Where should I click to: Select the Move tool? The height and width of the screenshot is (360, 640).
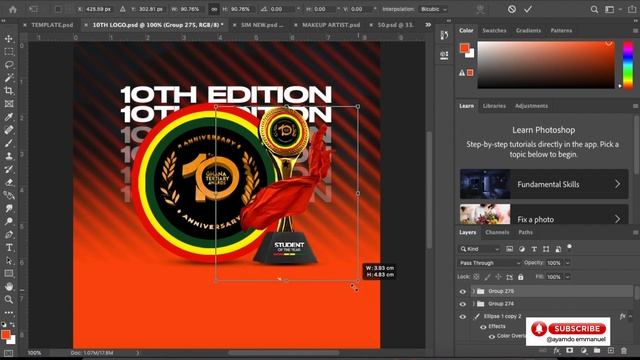click(9, 39)
